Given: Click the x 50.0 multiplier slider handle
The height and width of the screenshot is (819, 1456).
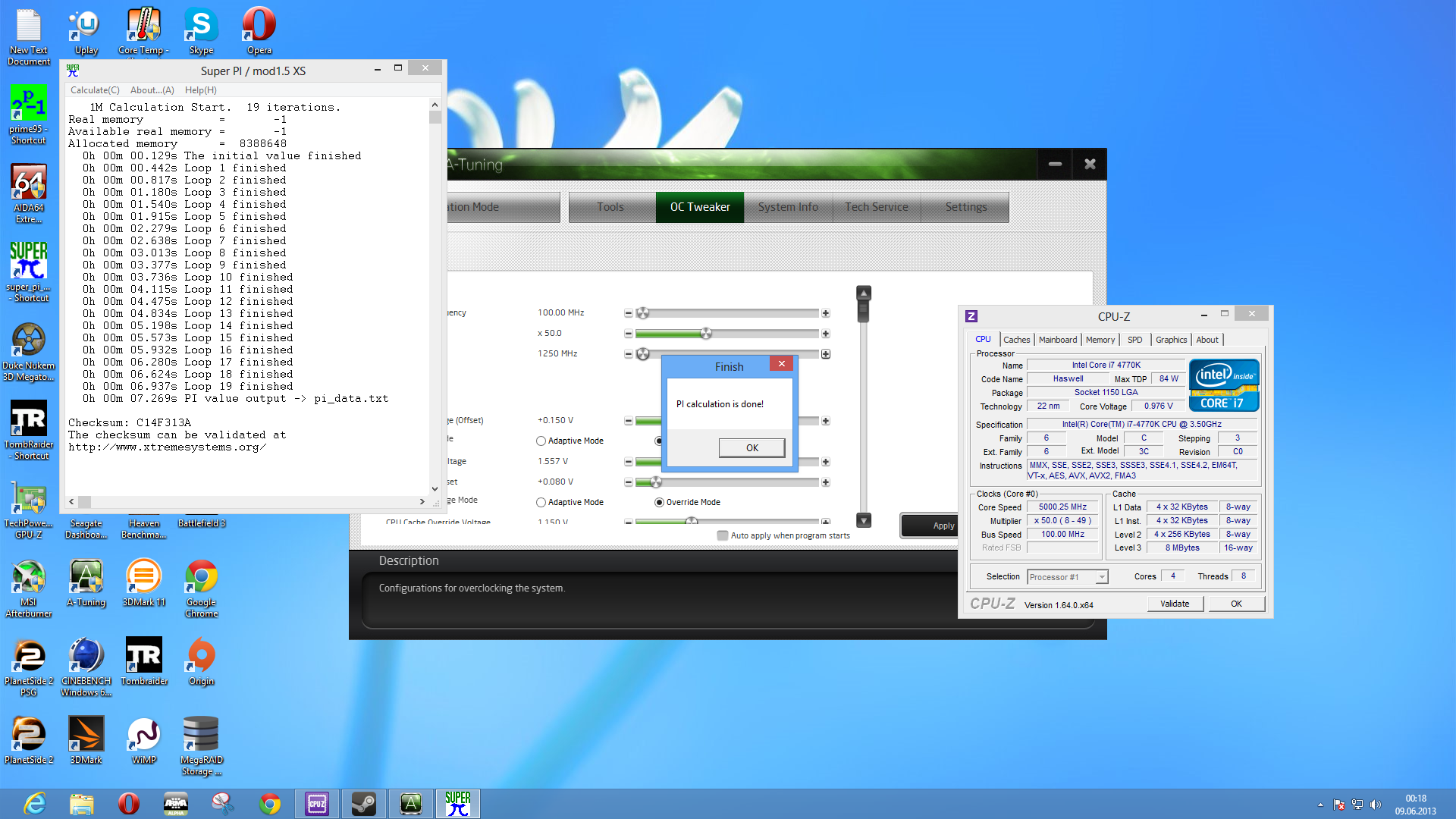Looking at the screenshot, I should tap(706, 334).
